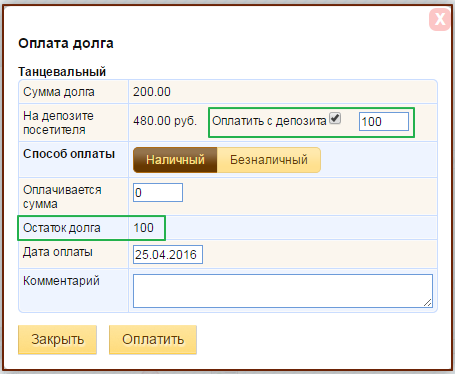Click the deposit balance '480.00 руб.'
Viewport: 455px width, 374px height.
coord(165,121)
